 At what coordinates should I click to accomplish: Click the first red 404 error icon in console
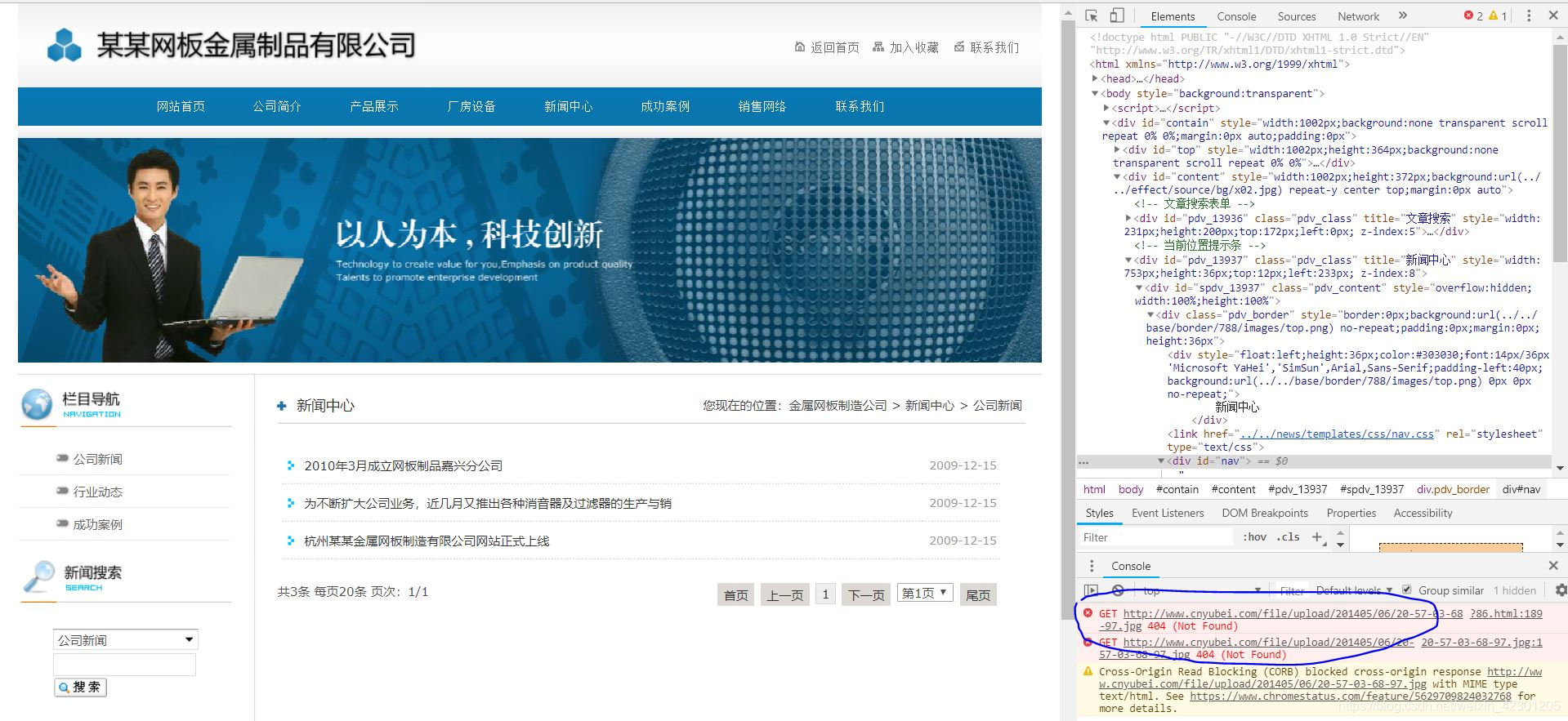1088,613
